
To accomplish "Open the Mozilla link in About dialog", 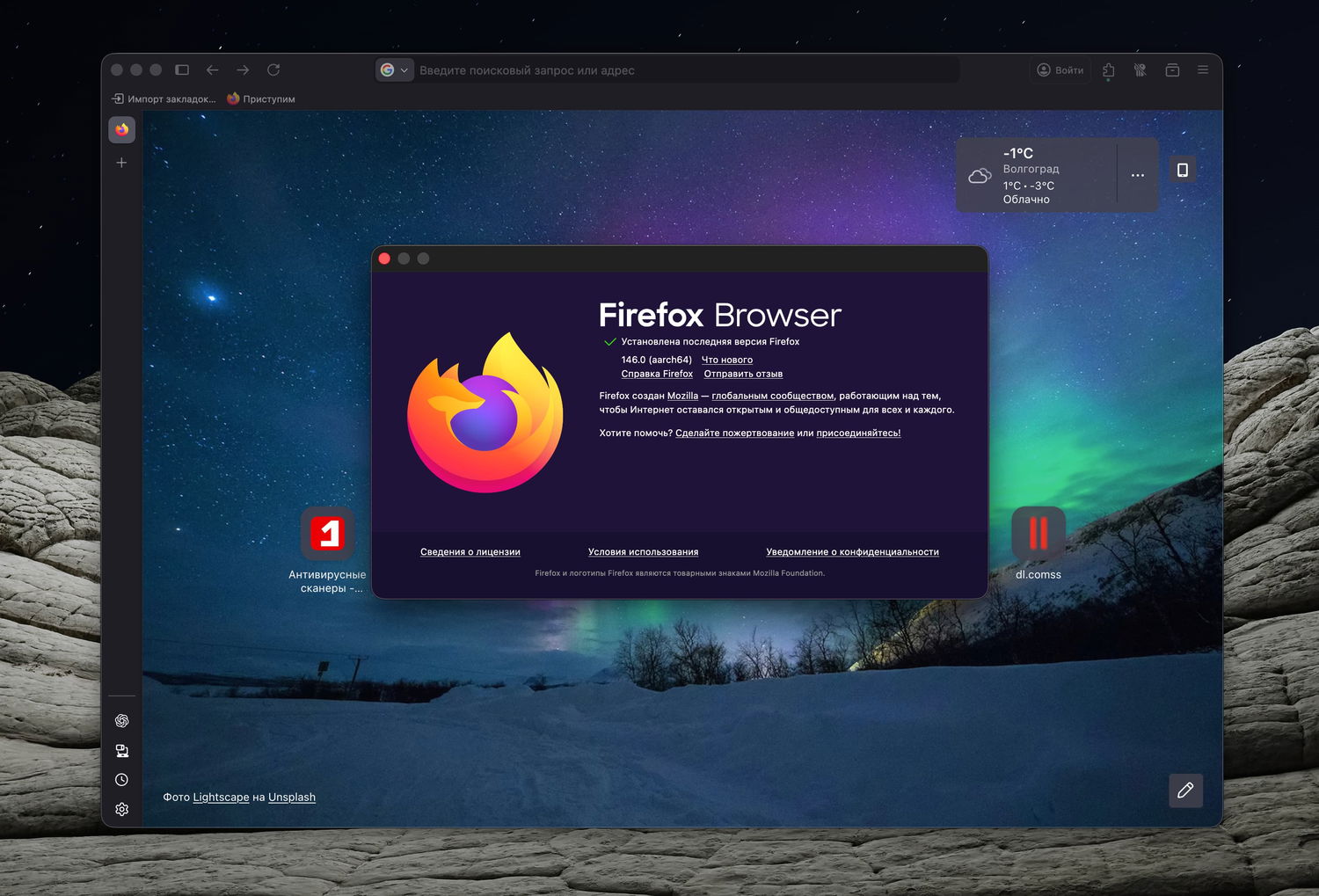I will pyautogui.click(x=682, y=396).
